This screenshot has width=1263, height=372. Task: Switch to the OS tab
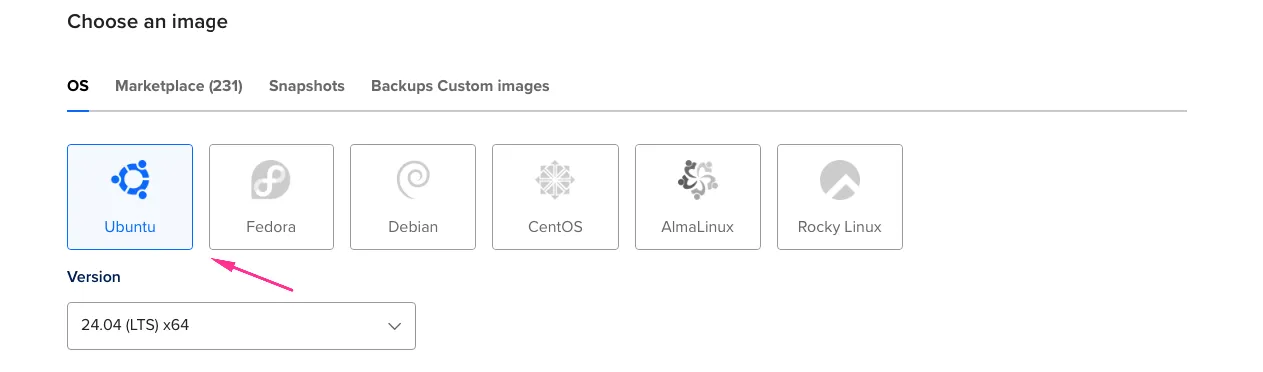coord(78,86)
